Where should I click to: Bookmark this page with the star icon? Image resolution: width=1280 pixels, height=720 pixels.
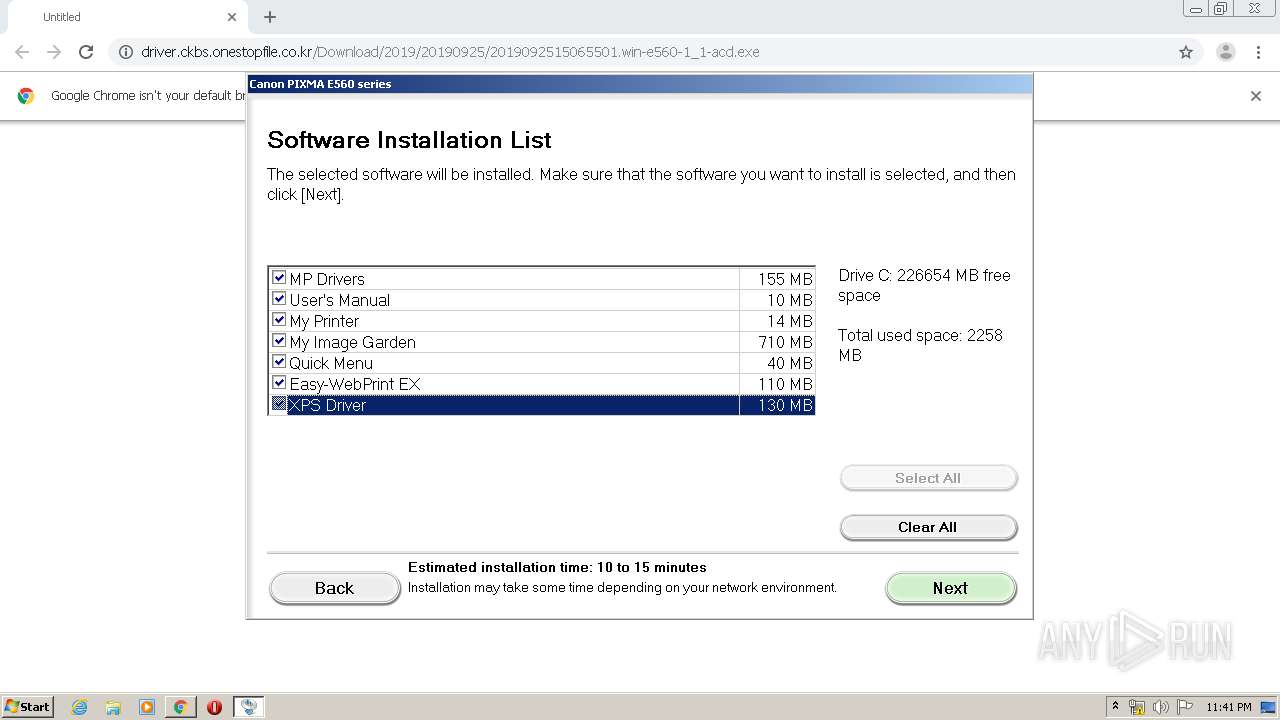coord(1186,52)
